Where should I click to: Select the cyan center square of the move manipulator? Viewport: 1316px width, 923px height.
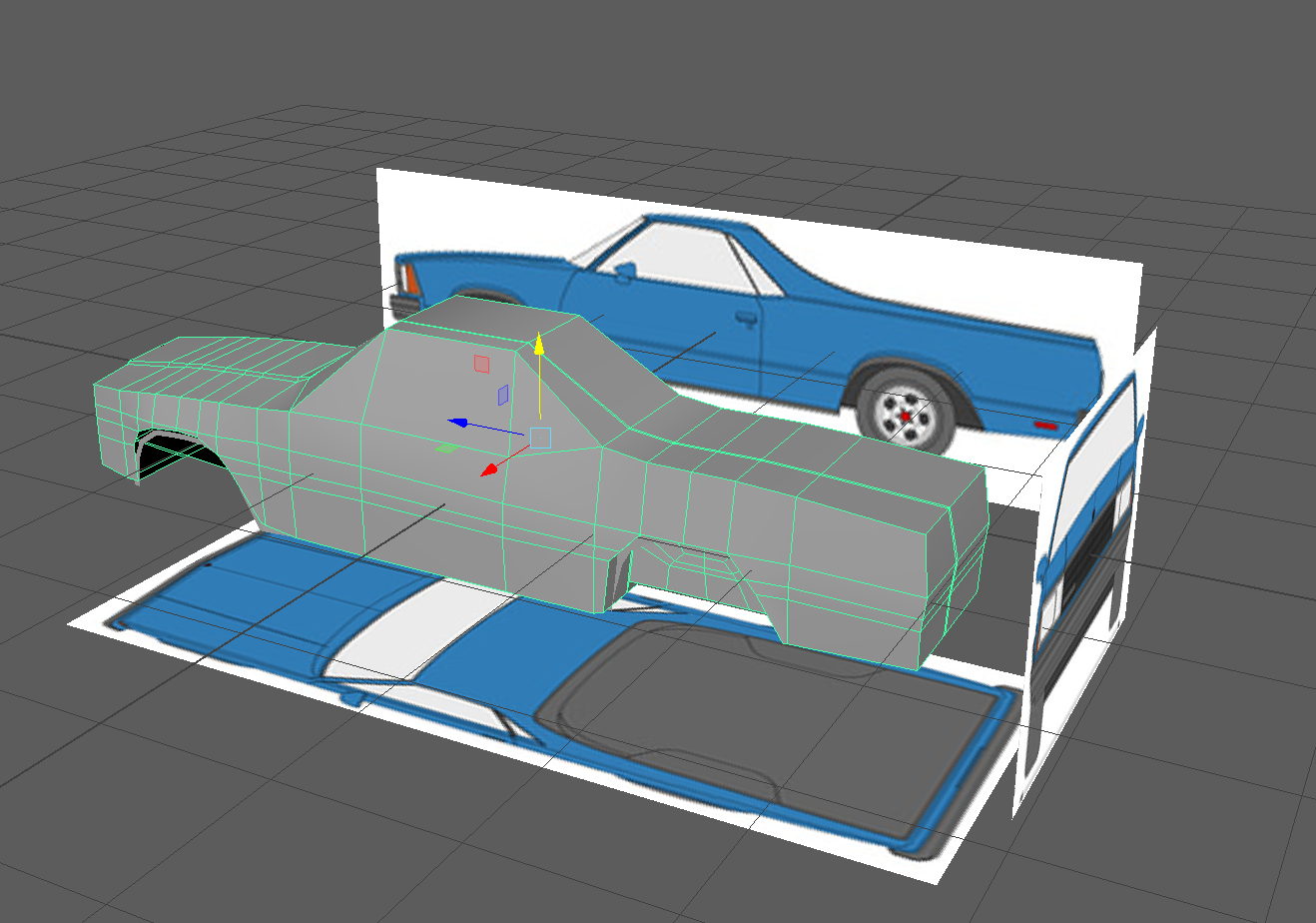pyautogui.click(x=540, y=438)
